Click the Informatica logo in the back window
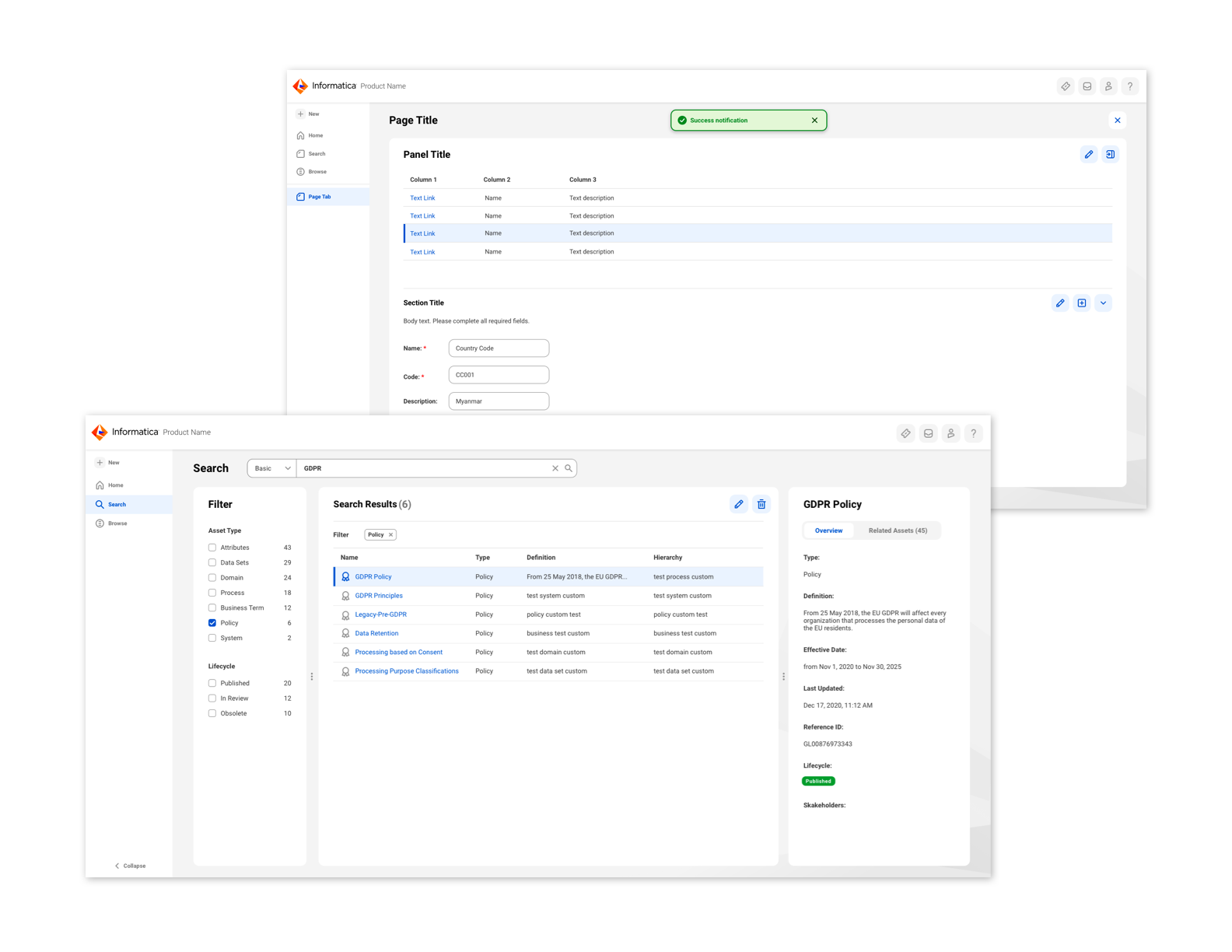 (300, 86)
